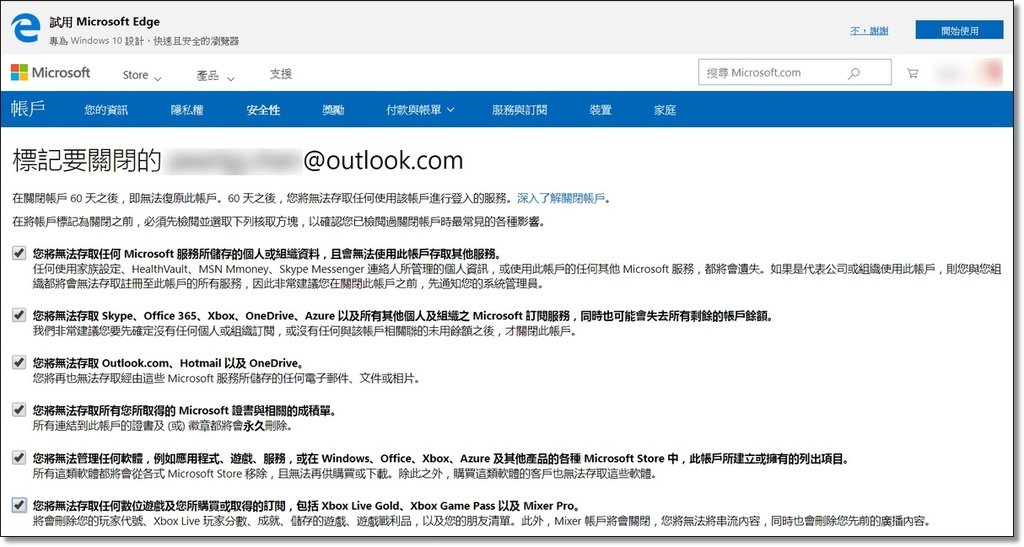Go to the 帳戶 home tab
This screenshot has height=547, width=1024.
(x=28, y=108)
